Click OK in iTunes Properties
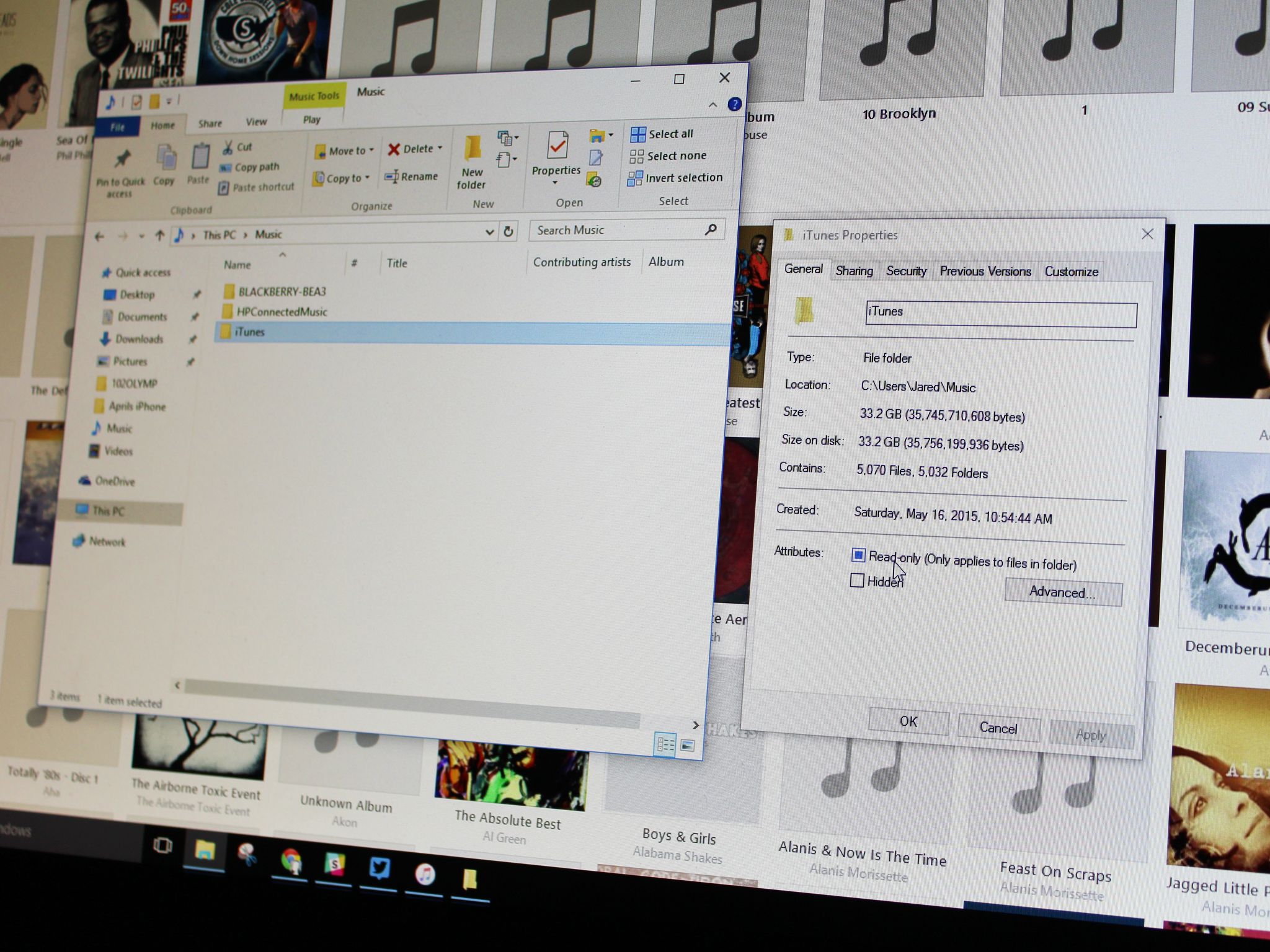Screen dimensions: 1270x952 coord(908,721)
